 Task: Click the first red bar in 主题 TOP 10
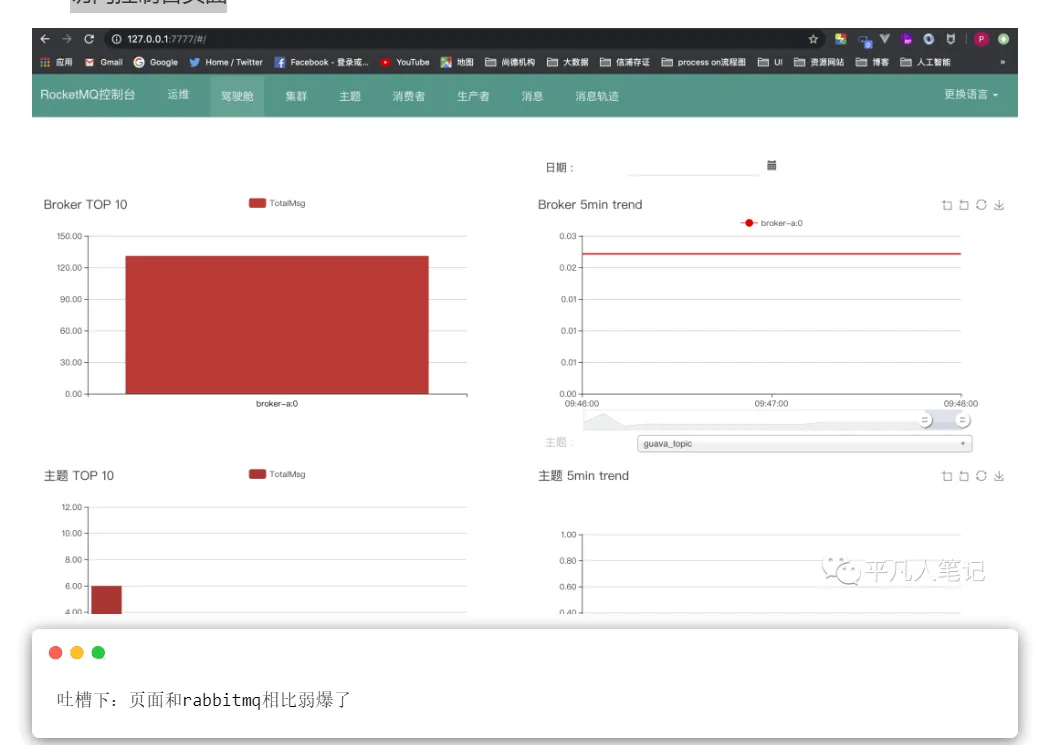107,599
